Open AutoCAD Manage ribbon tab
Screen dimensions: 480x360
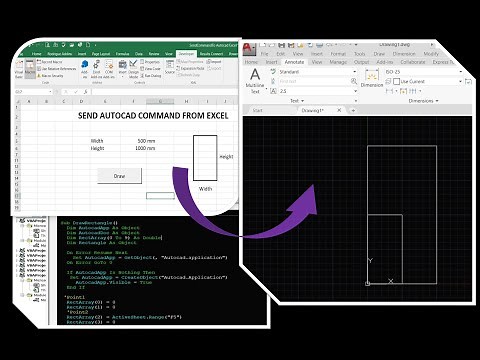(338, 62)
